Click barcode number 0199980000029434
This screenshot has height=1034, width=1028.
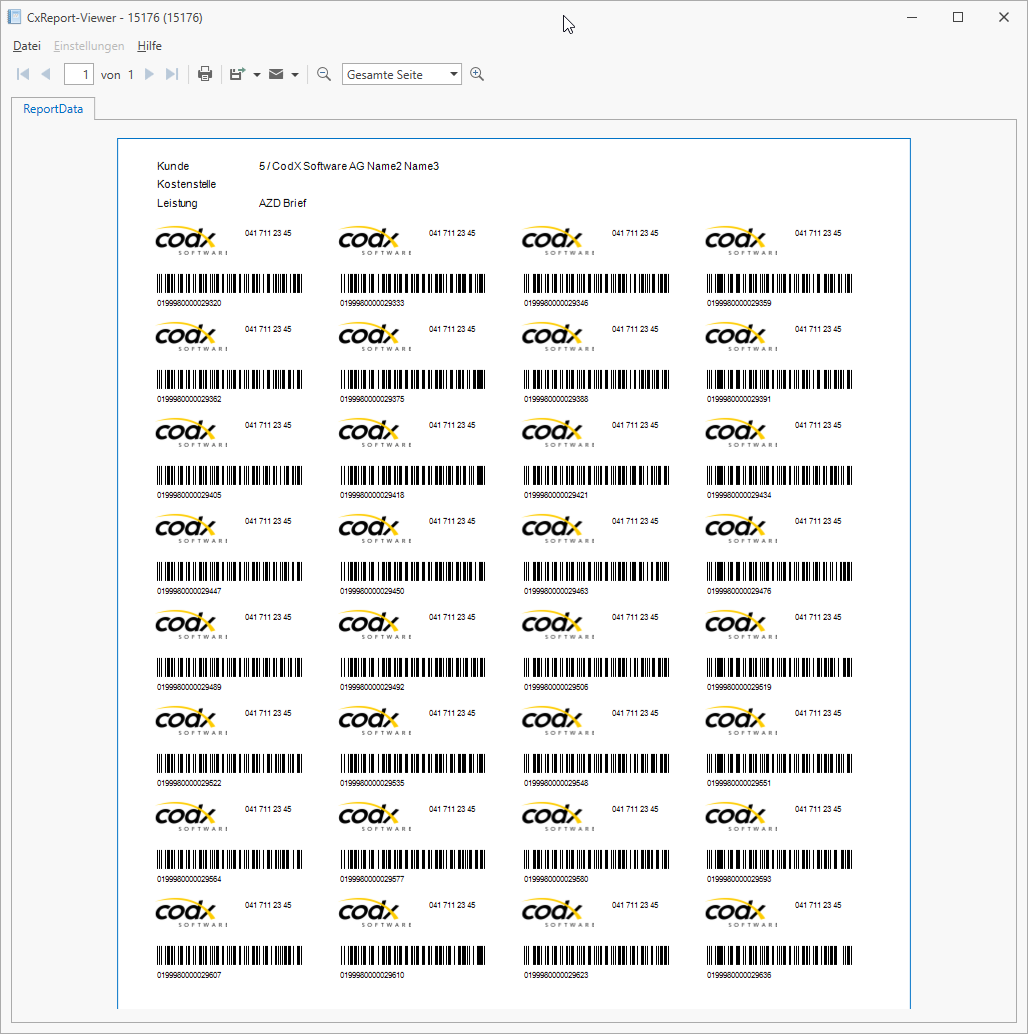coord(739,495)
